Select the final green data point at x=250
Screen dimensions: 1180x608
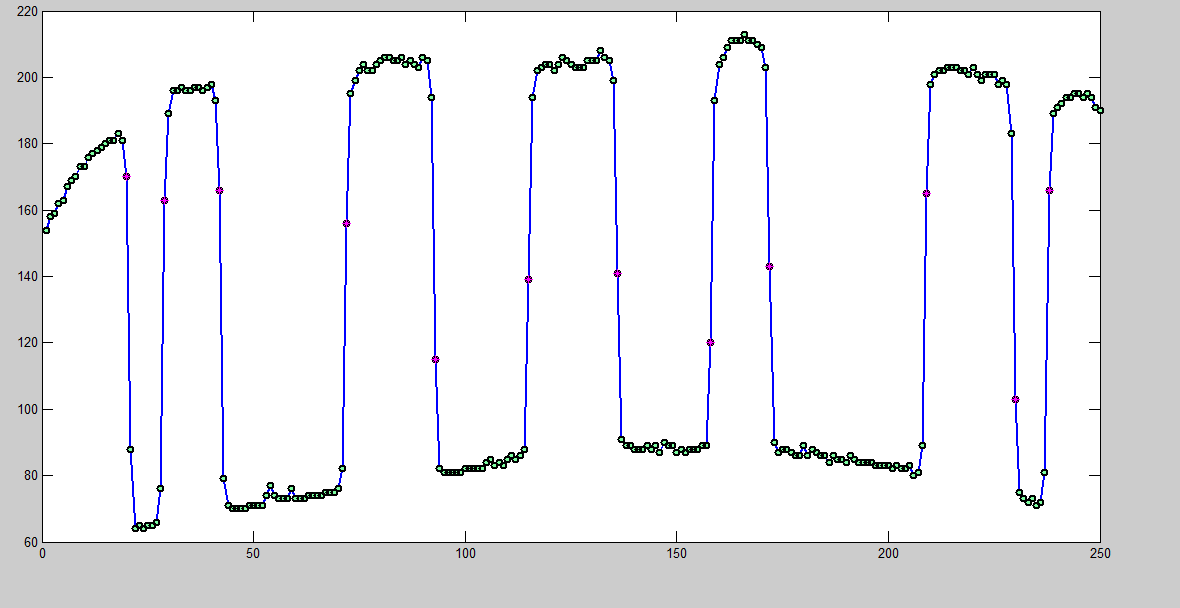(1100, 110)
